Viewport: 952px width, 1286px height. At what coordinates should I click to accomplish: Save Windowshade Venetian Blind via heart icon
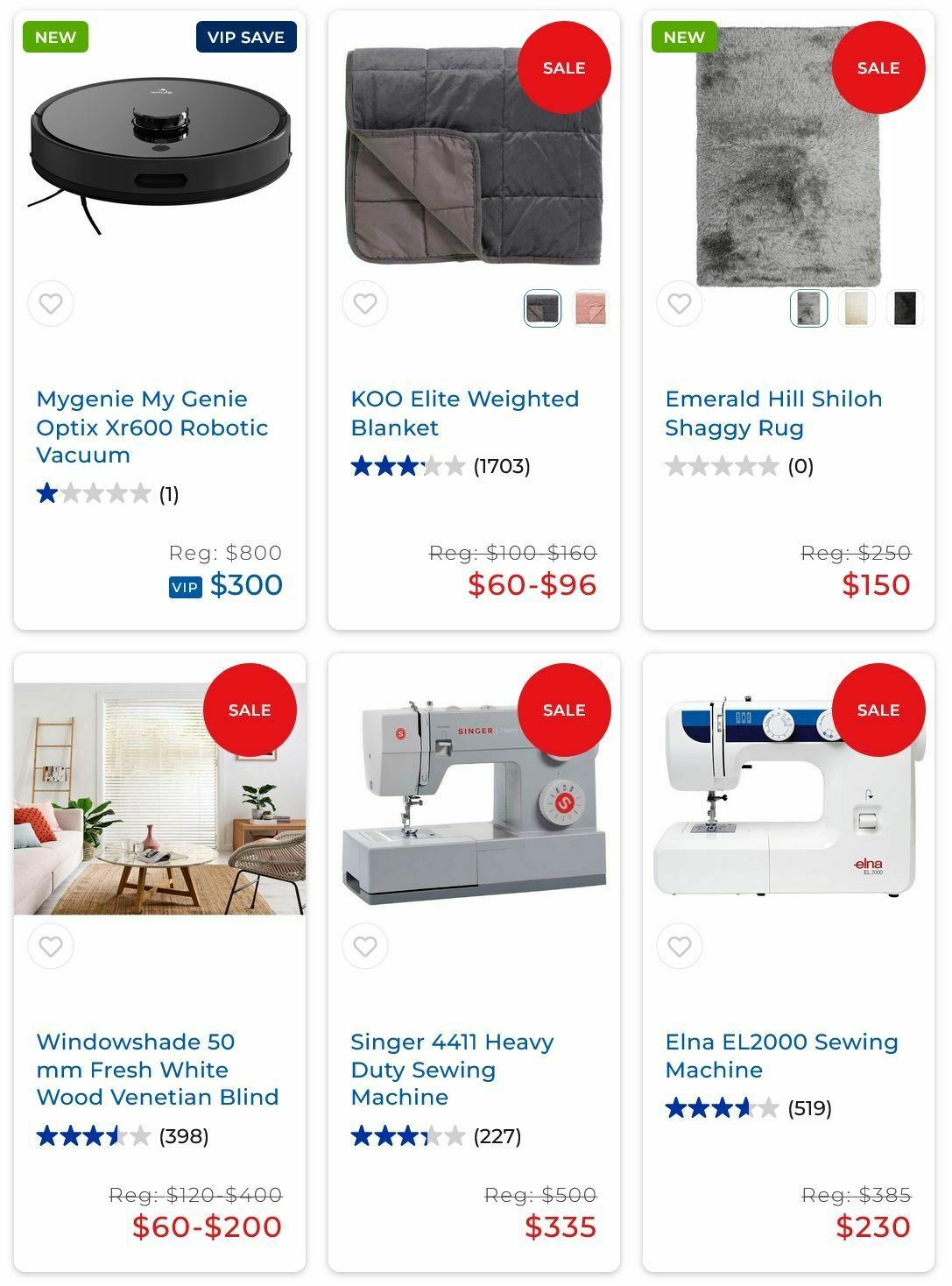[x=51, y=946]
